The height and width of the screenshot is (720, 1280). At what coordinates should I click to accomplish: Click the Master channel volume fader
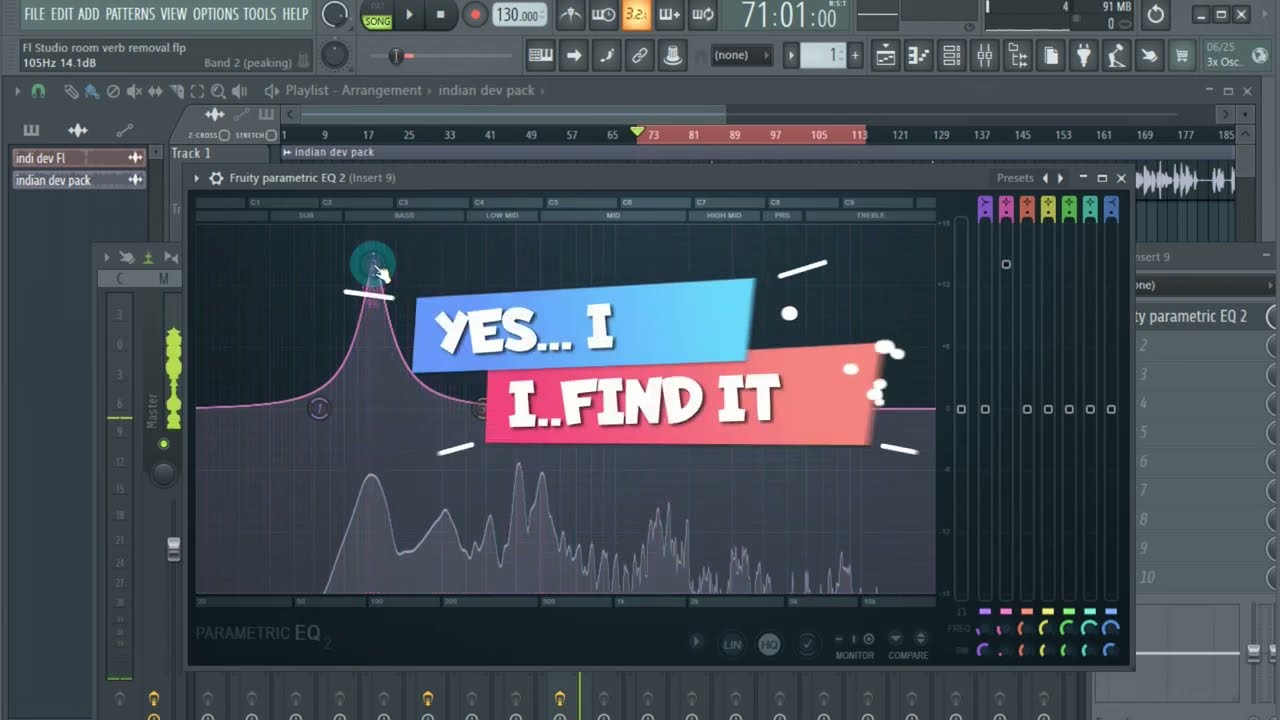tap(174, 548)
